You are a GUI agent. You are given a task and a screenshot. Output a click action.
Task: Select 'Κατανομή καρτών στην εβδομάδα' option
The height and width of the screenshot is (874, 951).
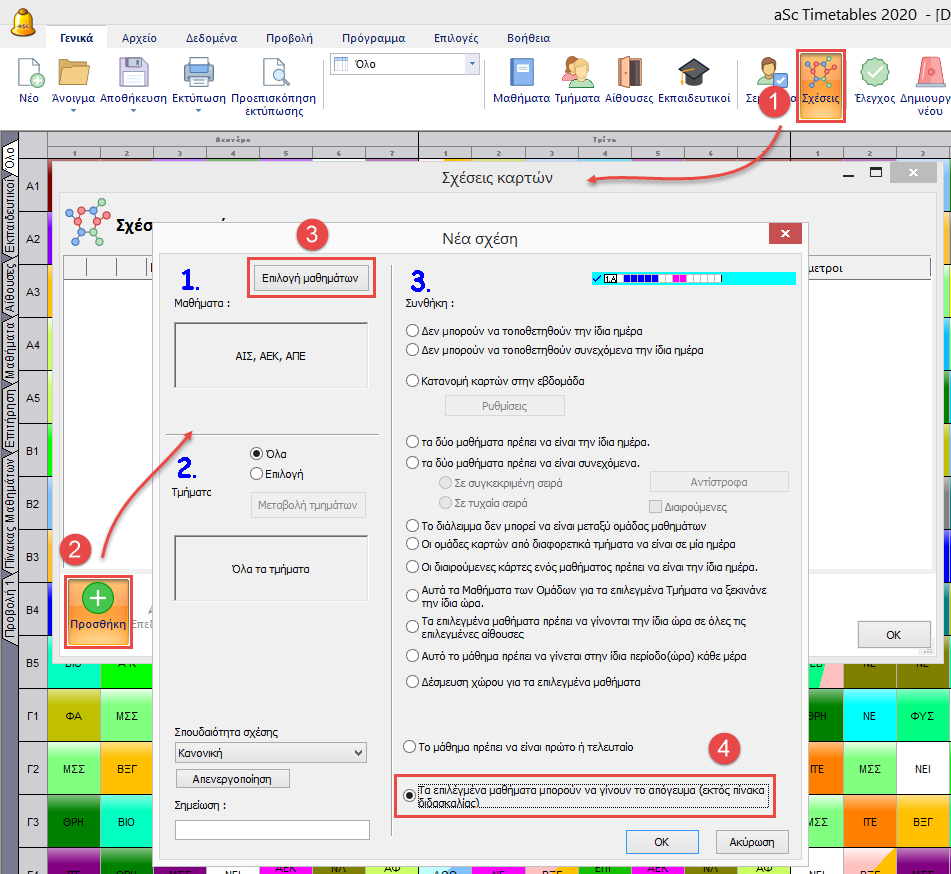pyautogui.click(x=412, y=380)
